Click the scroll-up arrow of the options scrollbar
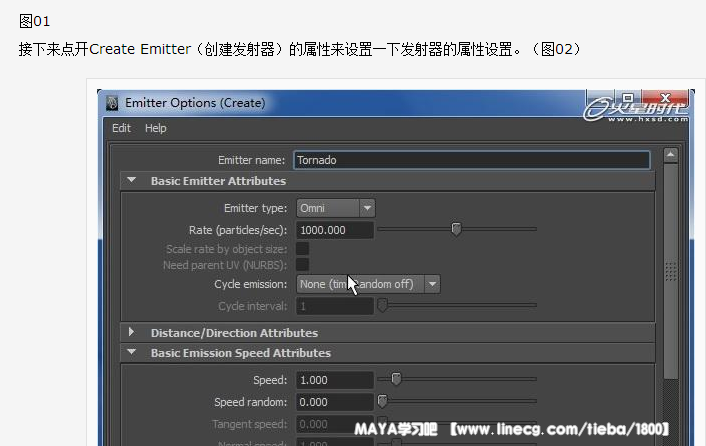Viewport: 706px width, 446px height. point(670,155)
